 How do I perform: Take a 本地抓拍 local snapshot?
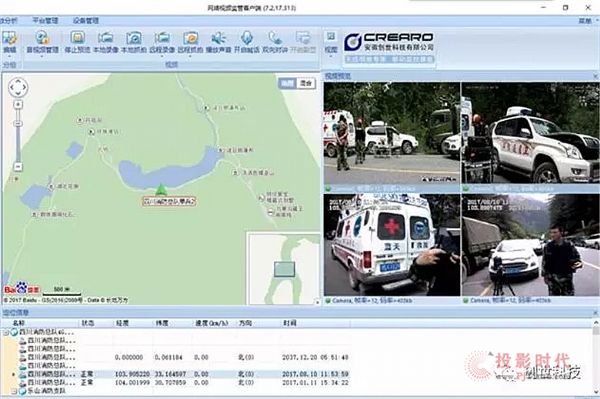tap(134, 42)
